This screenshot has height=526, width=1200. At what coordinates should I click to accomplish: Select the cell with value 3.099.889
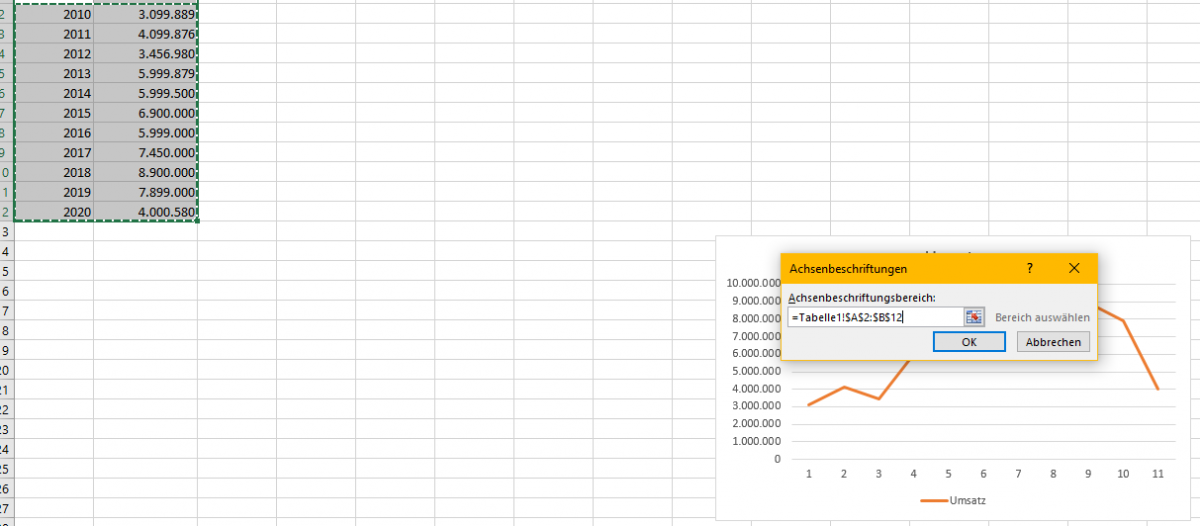[146, 15]
